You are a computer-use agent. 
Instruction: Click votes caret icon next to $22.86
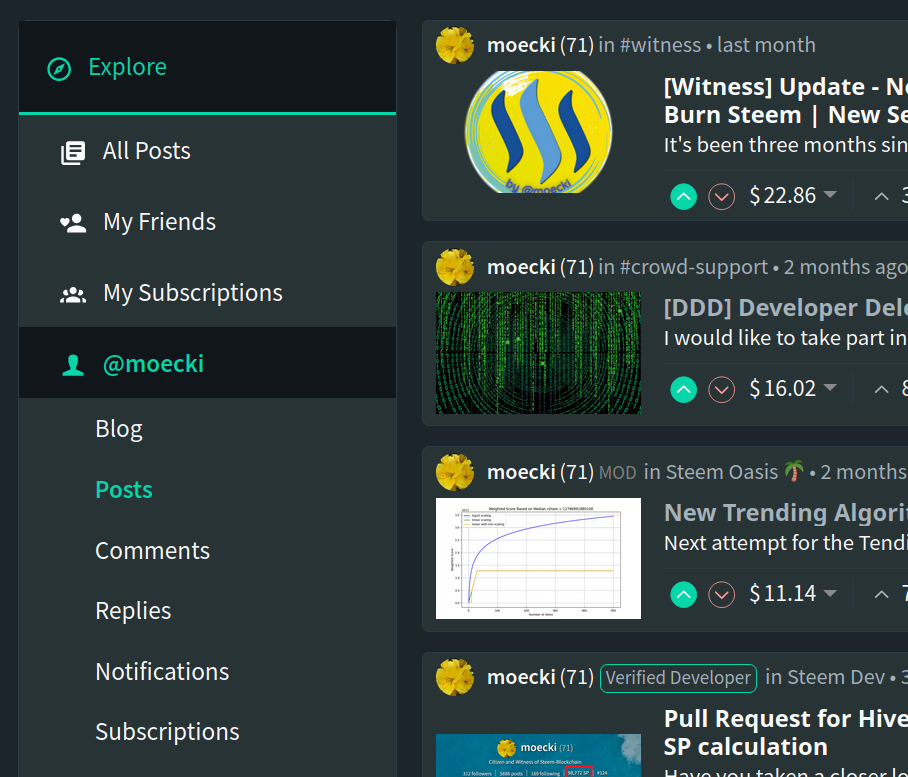pyautogui.click(x=881, y=196)
